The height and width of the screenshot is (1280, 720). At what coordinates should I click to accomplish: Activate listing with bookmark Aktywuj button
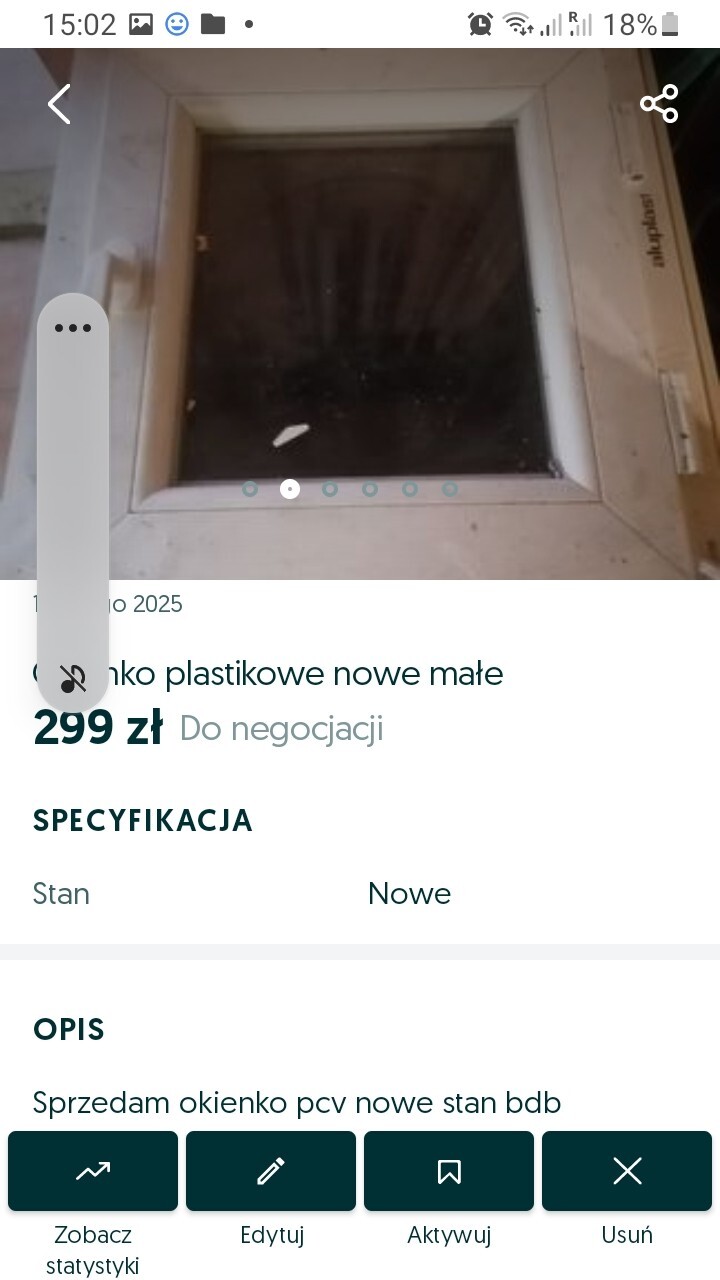click(449, 1171)
